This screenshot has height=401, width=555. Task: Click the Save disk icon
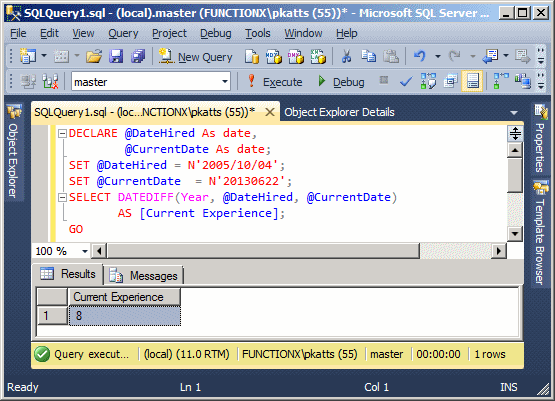116,56
